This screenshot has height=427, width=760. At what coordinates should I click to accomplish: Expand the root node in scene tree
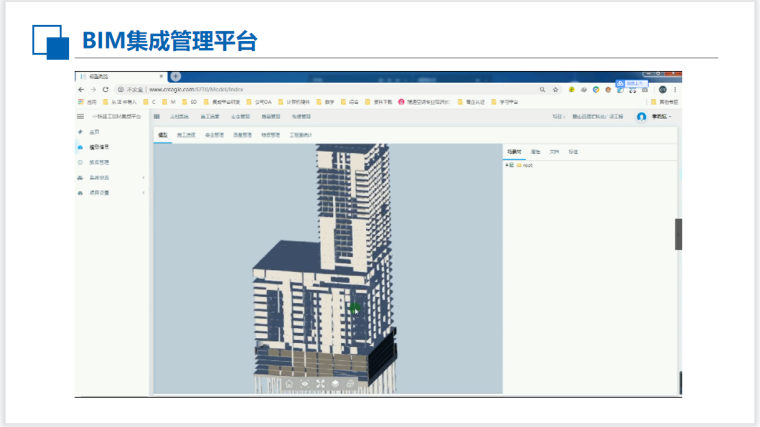click(507, 165)
